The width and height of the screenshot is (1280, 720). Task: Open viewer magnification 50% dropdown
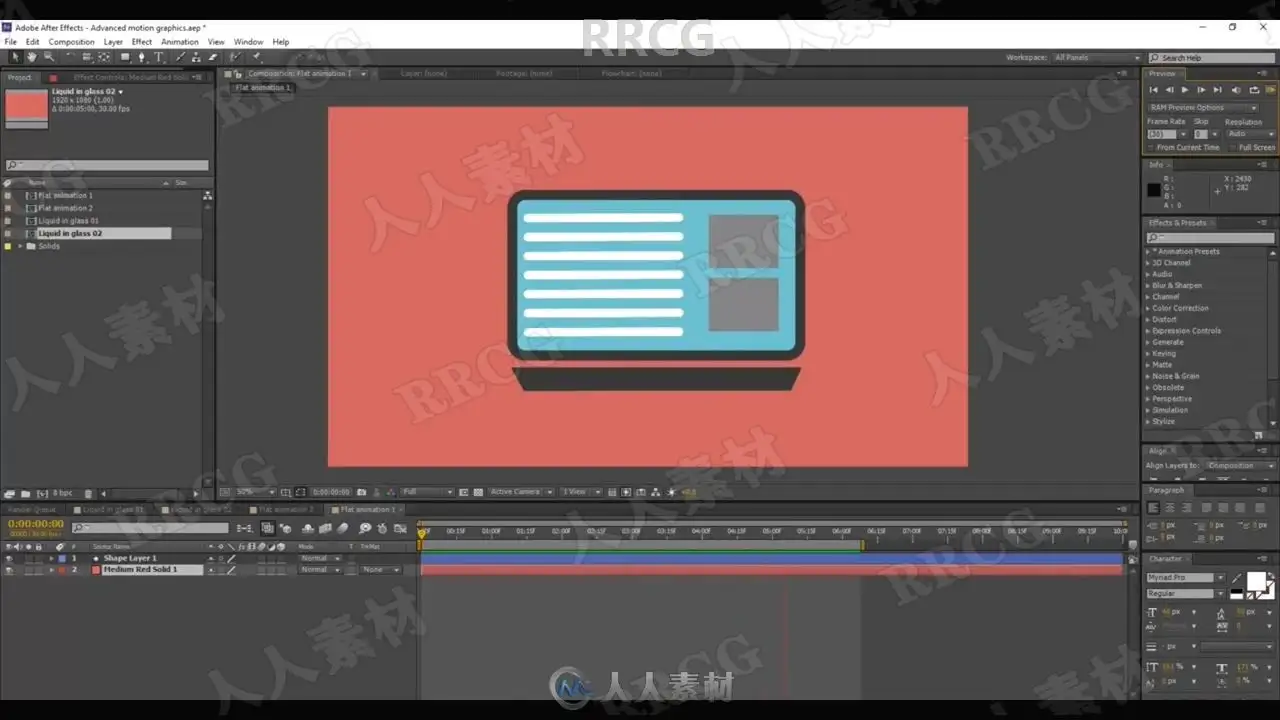coord(256,492)
